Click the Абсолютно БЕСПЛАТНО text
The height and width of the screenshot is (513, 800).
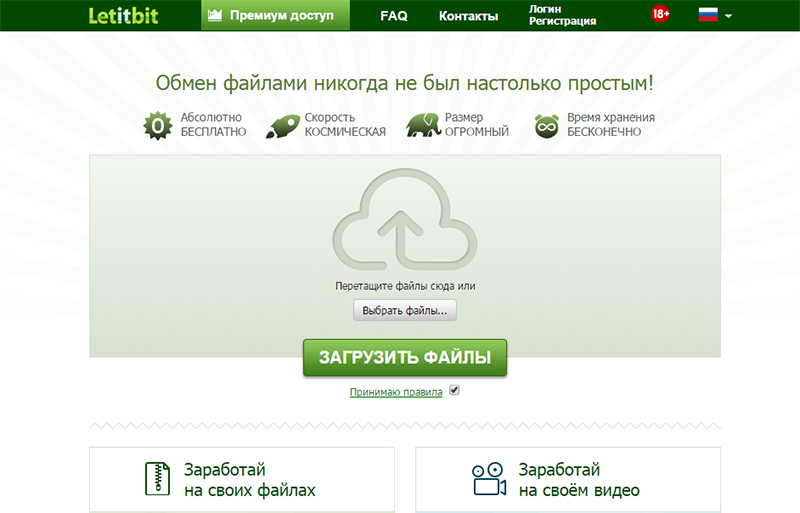pyautogui.click(x=213, y=125)
